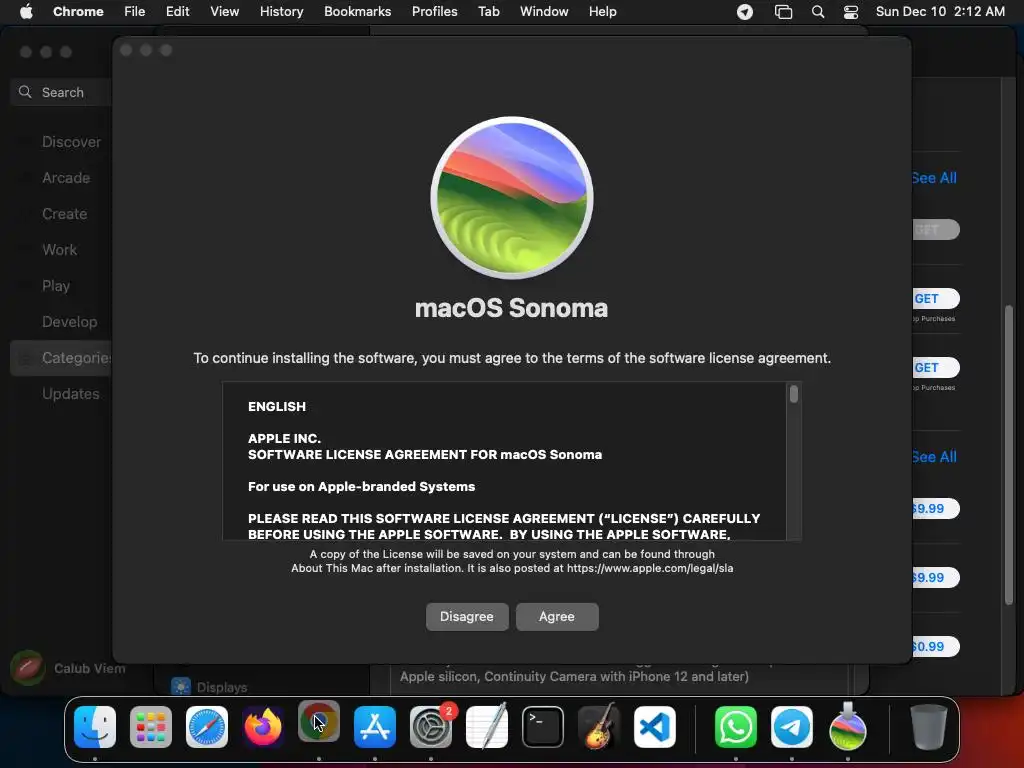Open Terminal from the Dock
Screen dimensions: 1024x768
[543, 727]
